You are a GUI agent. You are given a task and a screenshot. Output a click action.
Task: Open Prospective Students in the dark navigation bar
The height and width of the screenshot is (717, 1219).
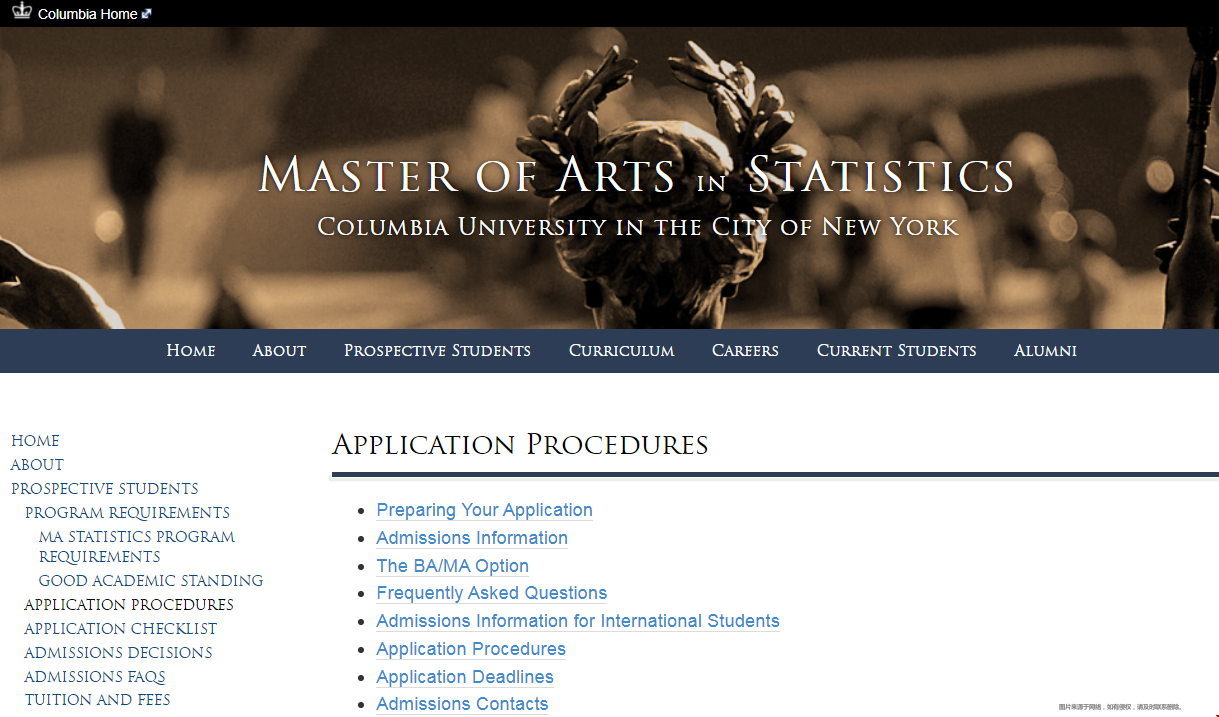(x=437, y=350)
